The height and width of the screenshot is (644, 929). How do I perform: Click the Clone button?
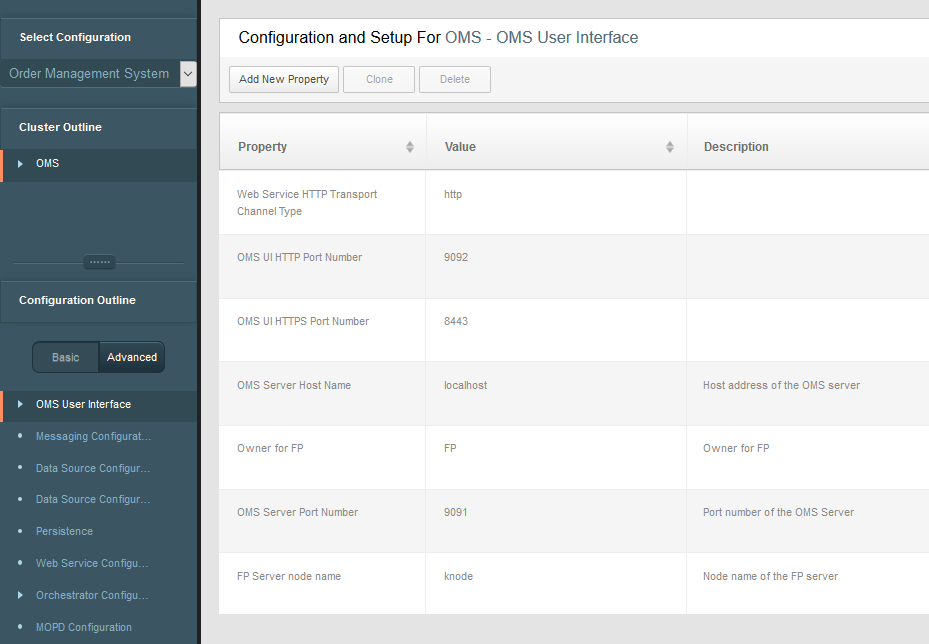379,79
